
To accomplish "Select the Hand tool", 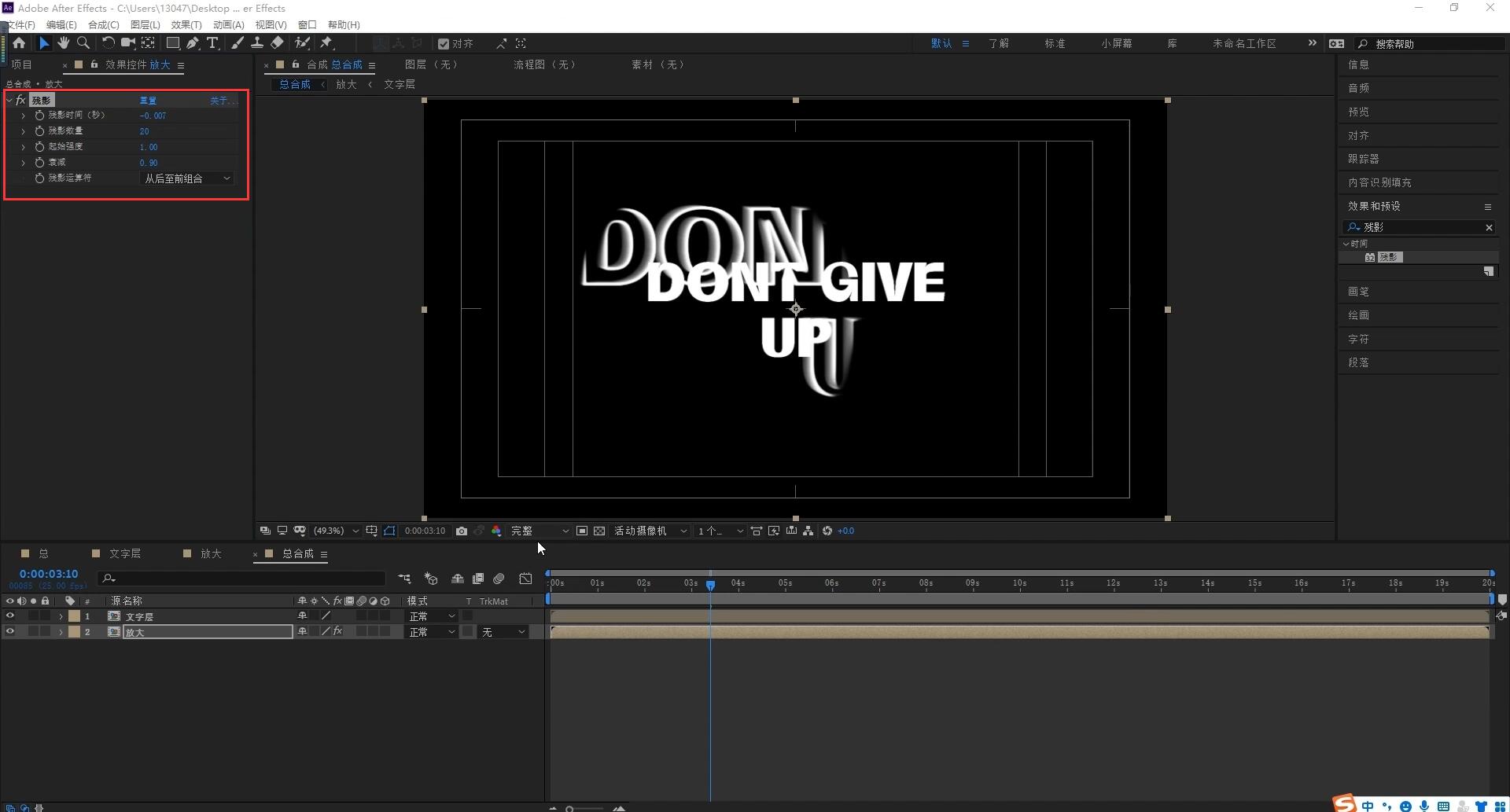I will (x=64, y=43).
